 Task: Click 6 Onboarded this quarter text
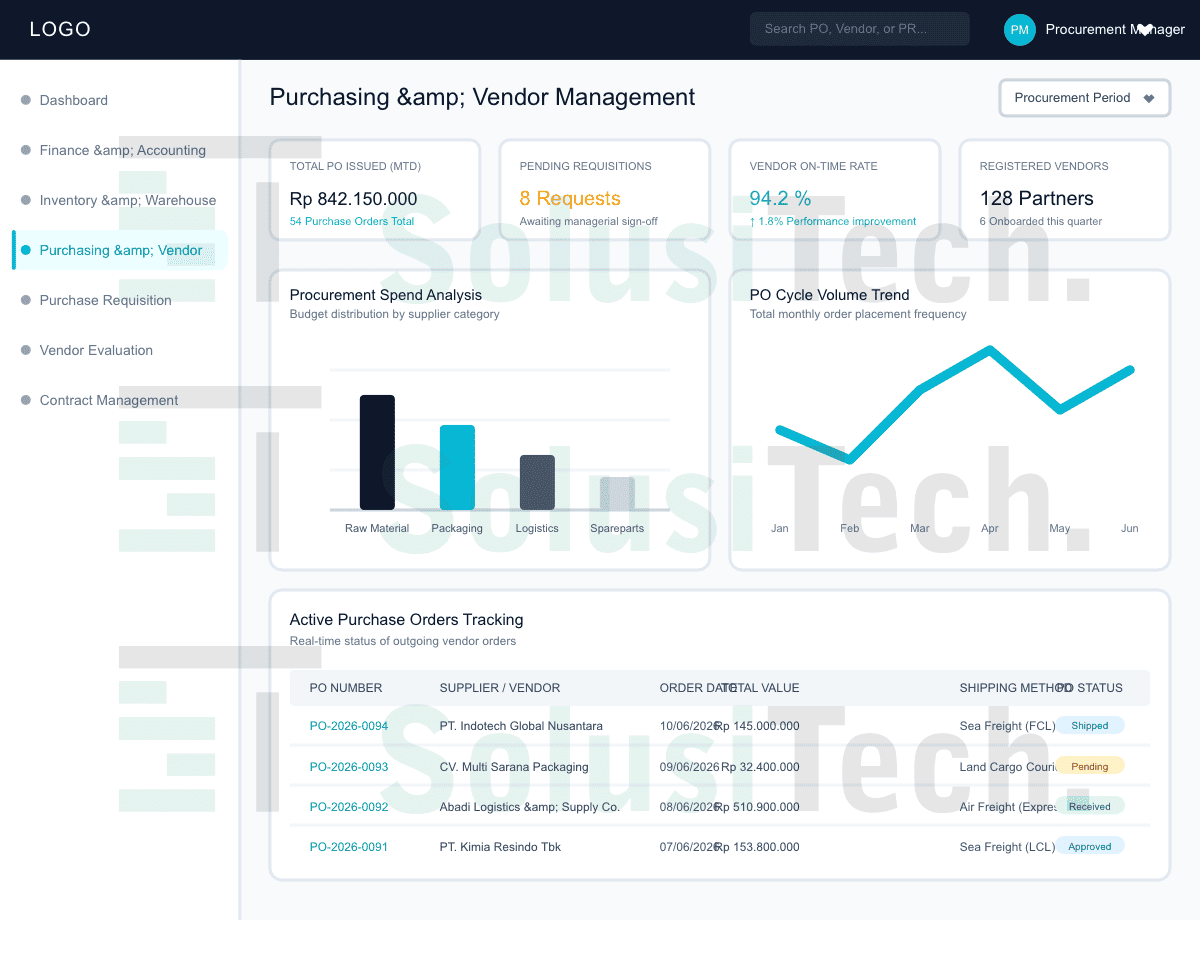point(1041,221)
